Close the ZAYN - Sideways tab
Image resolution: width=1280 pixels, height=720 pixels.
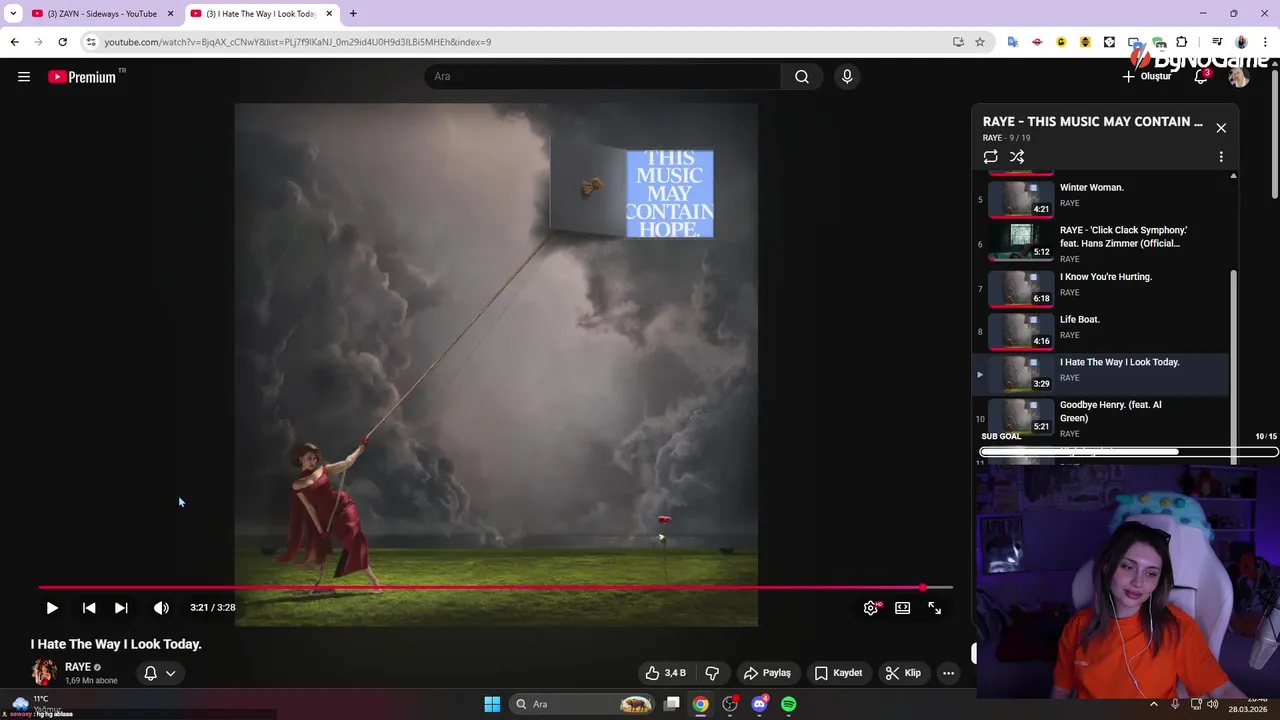[x=170, y=14]
